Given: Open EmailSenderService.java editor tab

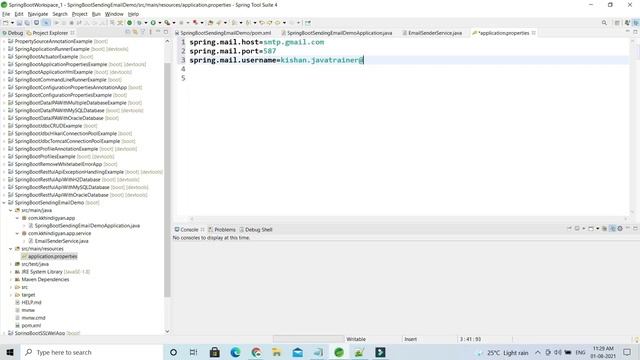Looking at the screenshot, I should [x=432, y=33].
